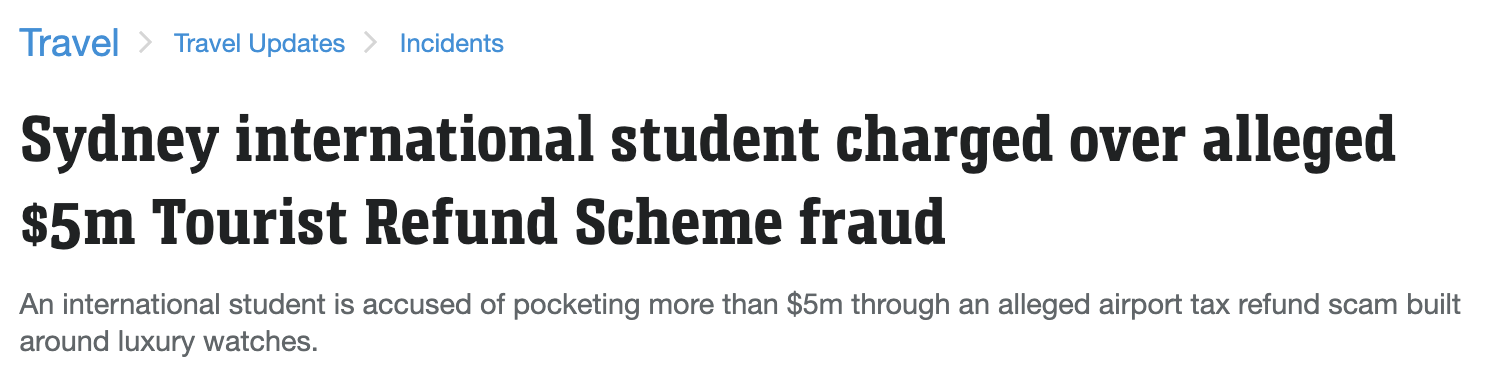Click the chevron before Incidents
Screen dimensions: 1498x370
click(x=372, y=44)
